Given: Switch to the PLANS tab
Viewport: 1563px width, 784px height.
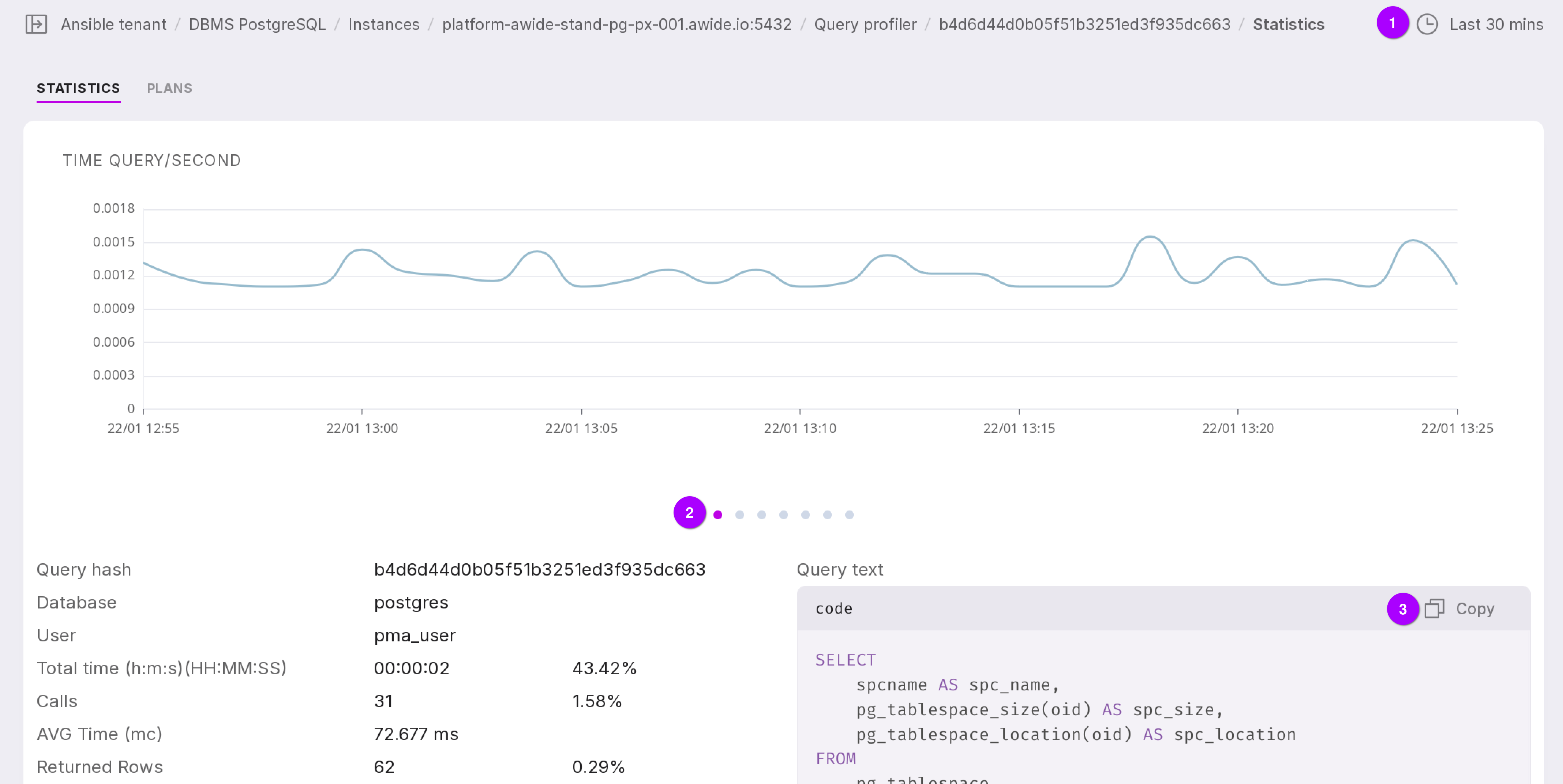Looking at the screenshot, I should click(169, 88).
